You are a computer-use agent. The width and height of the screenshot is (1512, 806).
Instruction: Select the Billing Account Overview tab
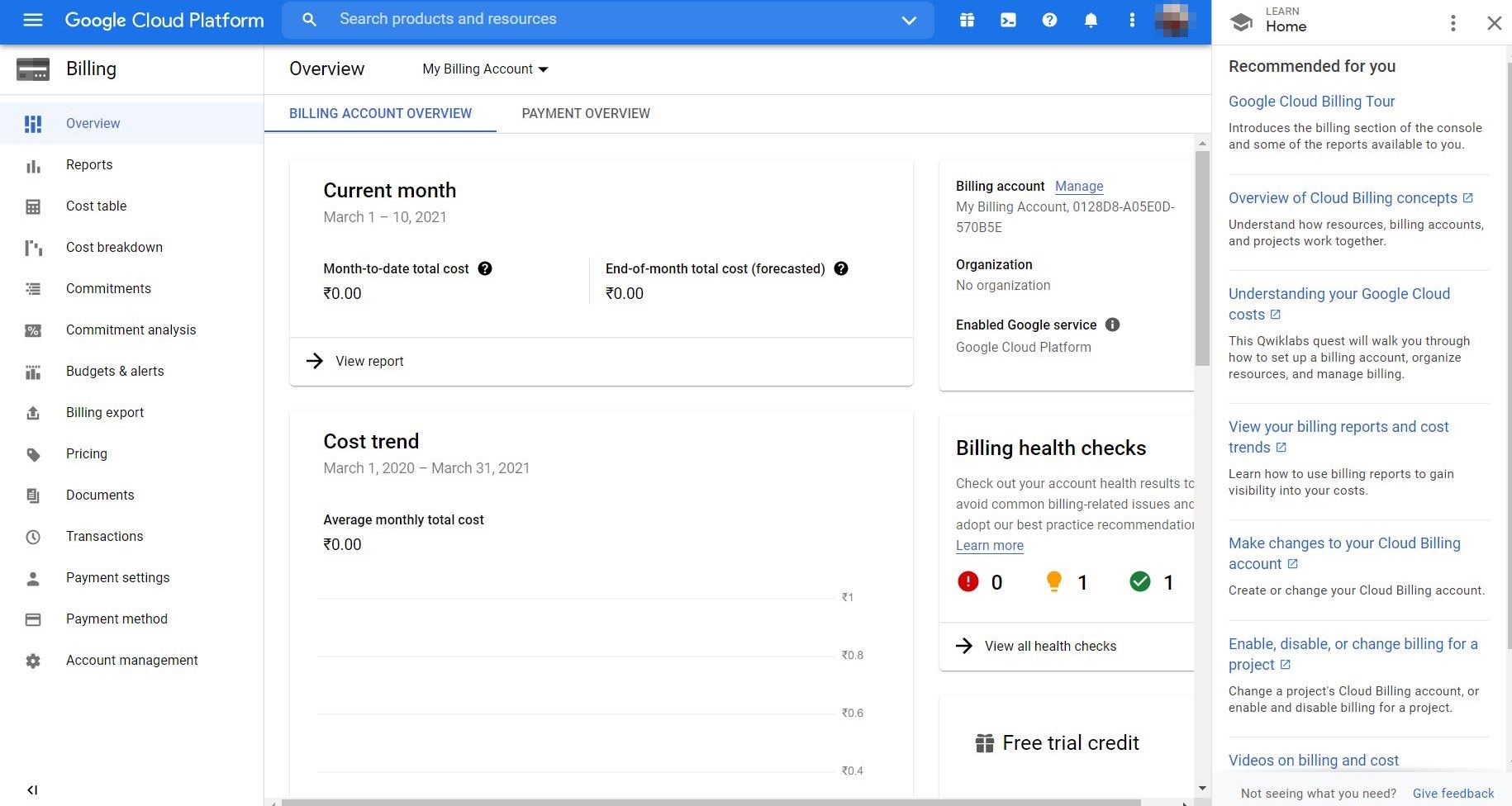point(380,113)
